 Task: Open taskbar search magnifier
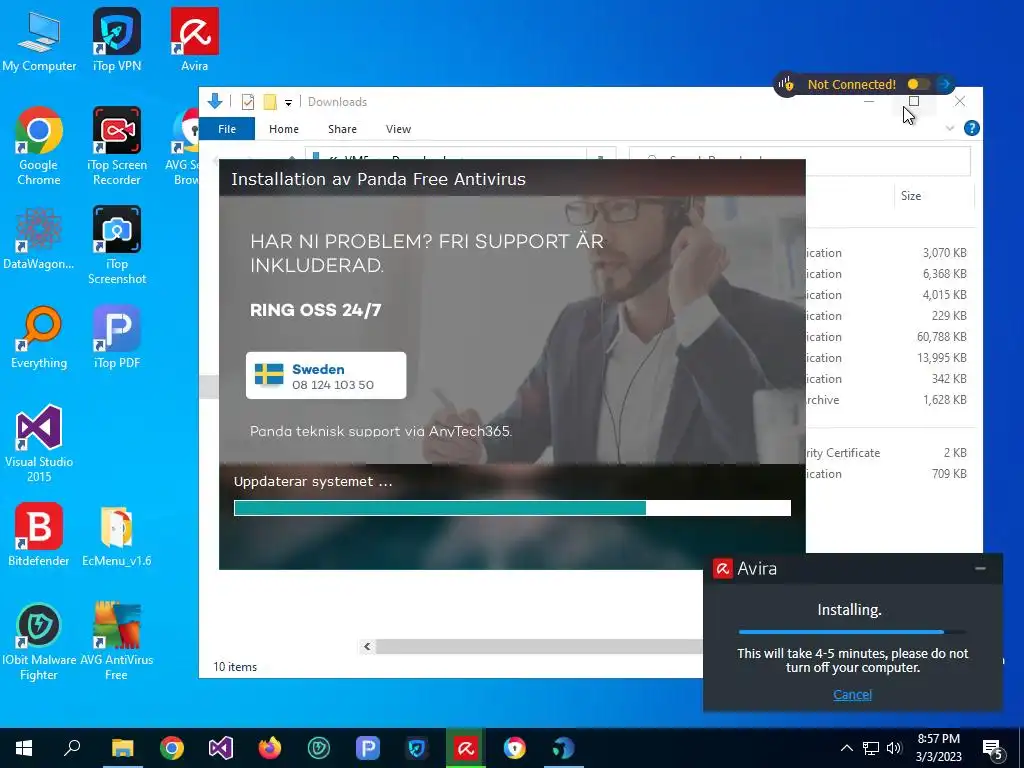click(72, 748)
